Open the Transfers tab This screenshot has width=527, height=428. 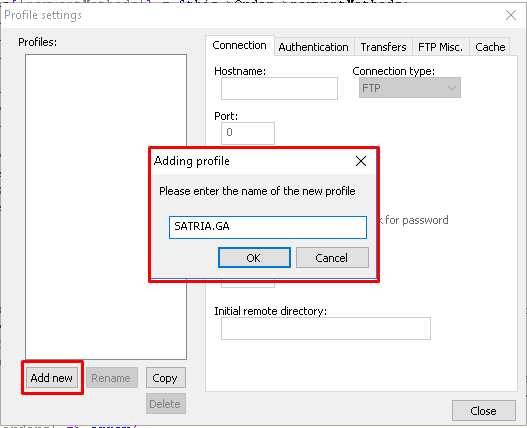point(383,47)
